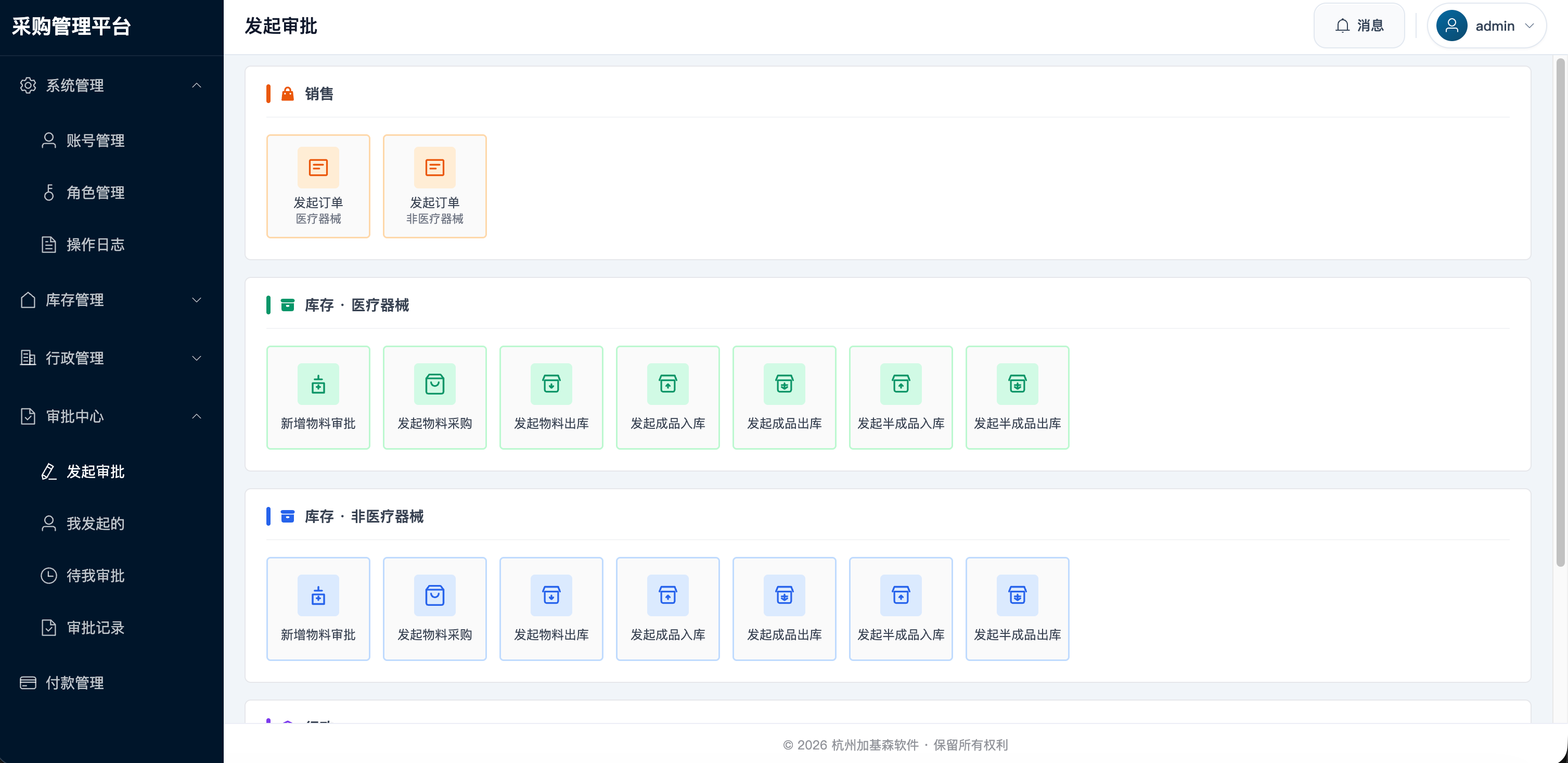Click the green 发起物料出库 box icon
Screen dimensions: 1568x763
coord(551,384)
